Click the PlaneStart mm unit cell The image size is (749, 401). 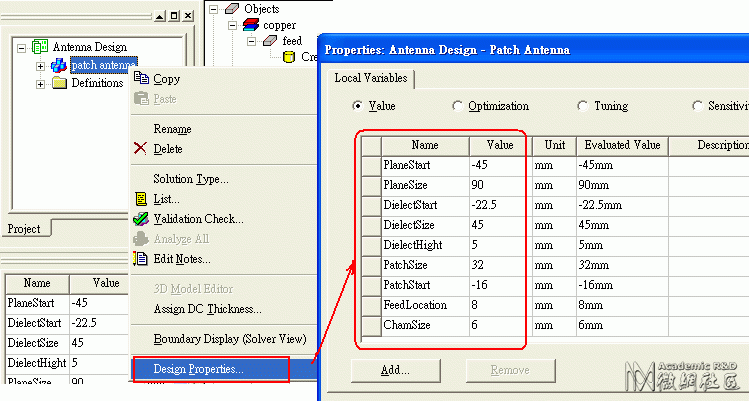(x=555, y=165)
